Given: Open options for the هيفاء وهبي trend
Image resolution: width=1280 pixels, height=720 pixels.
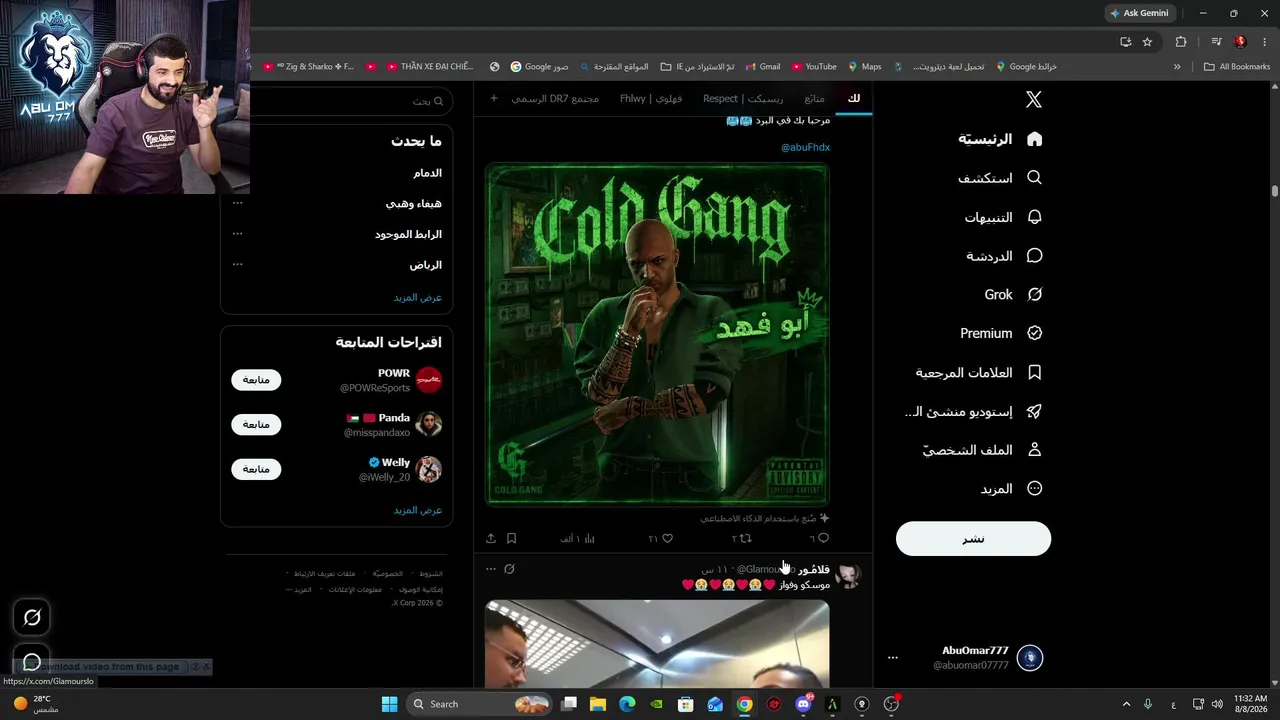Looking at the screenshot, I should point(237,203).
